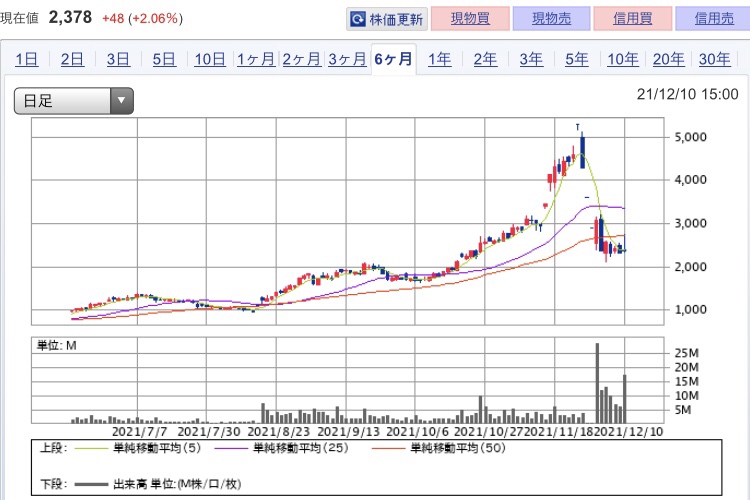Click the tallest volume bar near 2021/11/18
750x500 pixels.
(x=597, y=383)
